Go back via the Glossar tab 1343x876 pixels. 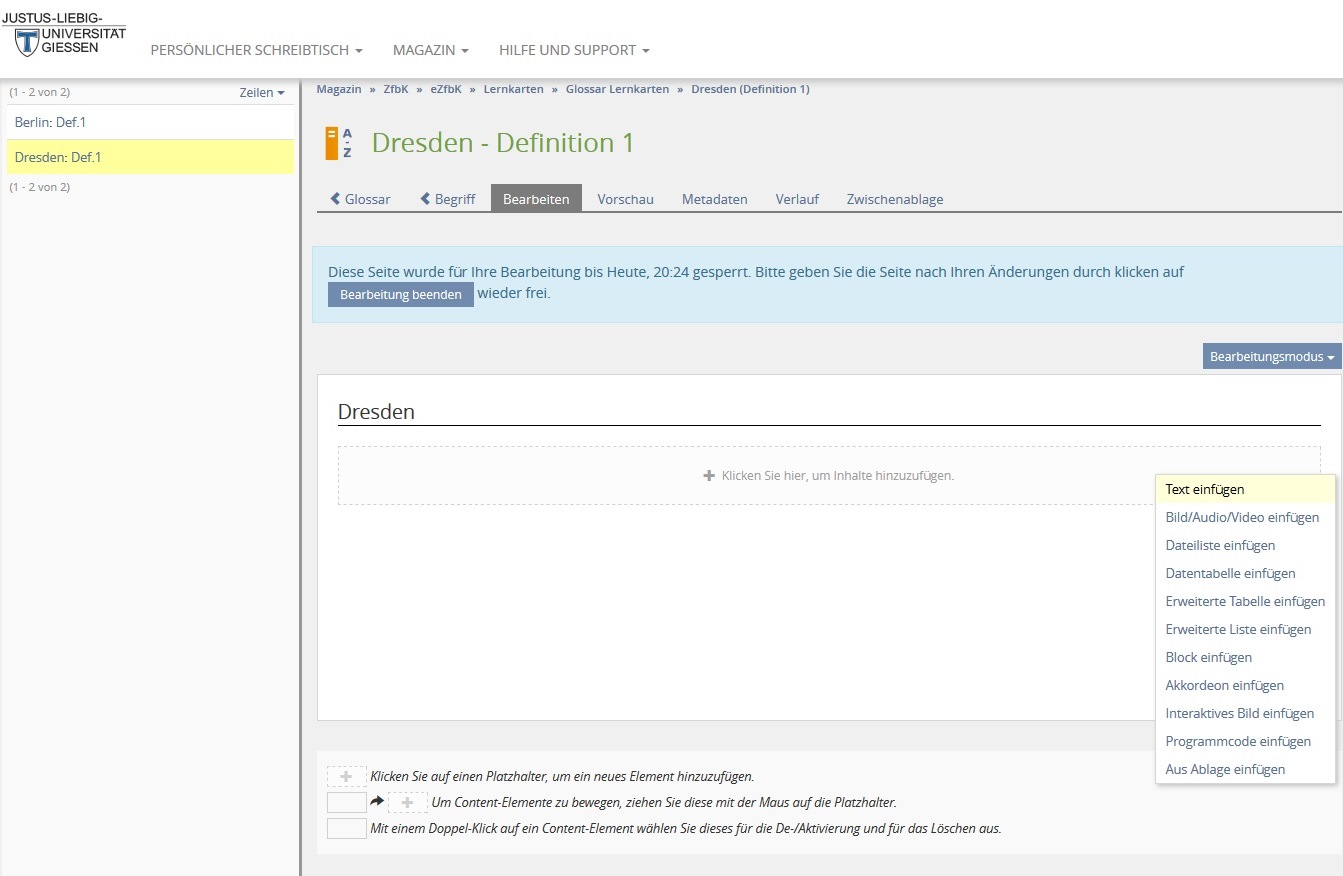(x=361, y=199)
